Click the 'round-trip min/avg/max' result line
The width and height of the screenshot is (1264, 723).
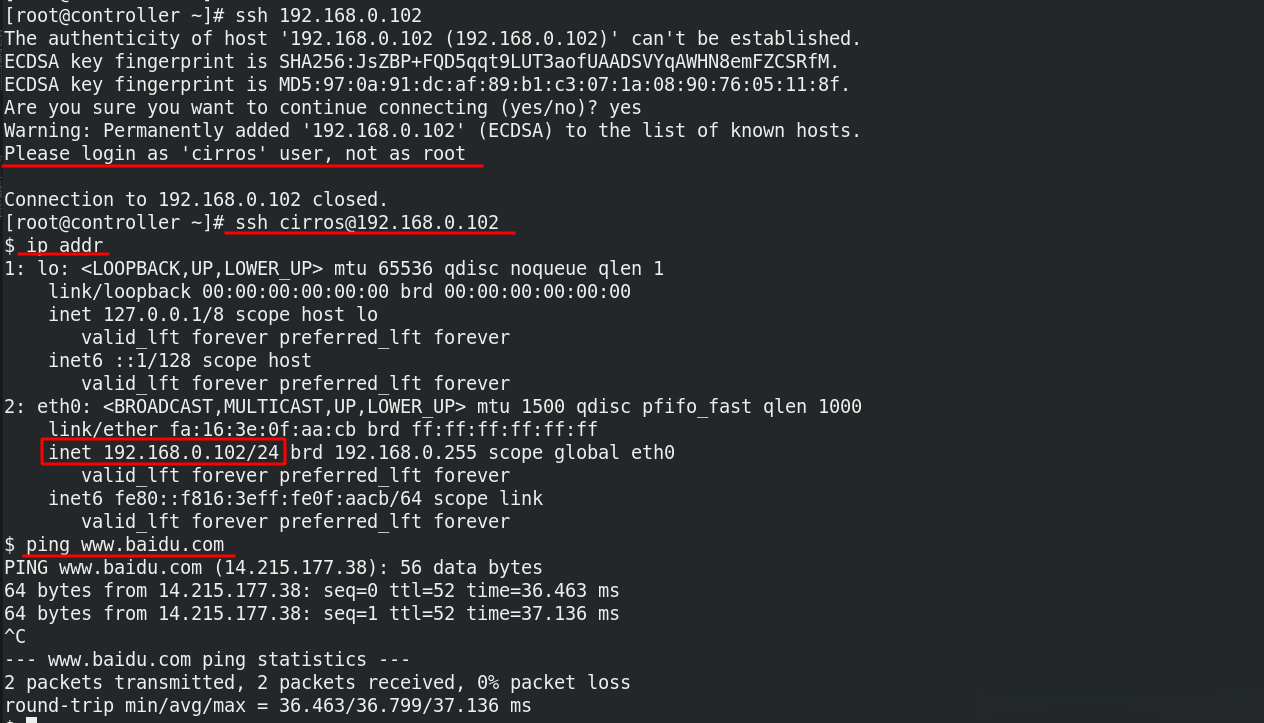tap(267, 705)
